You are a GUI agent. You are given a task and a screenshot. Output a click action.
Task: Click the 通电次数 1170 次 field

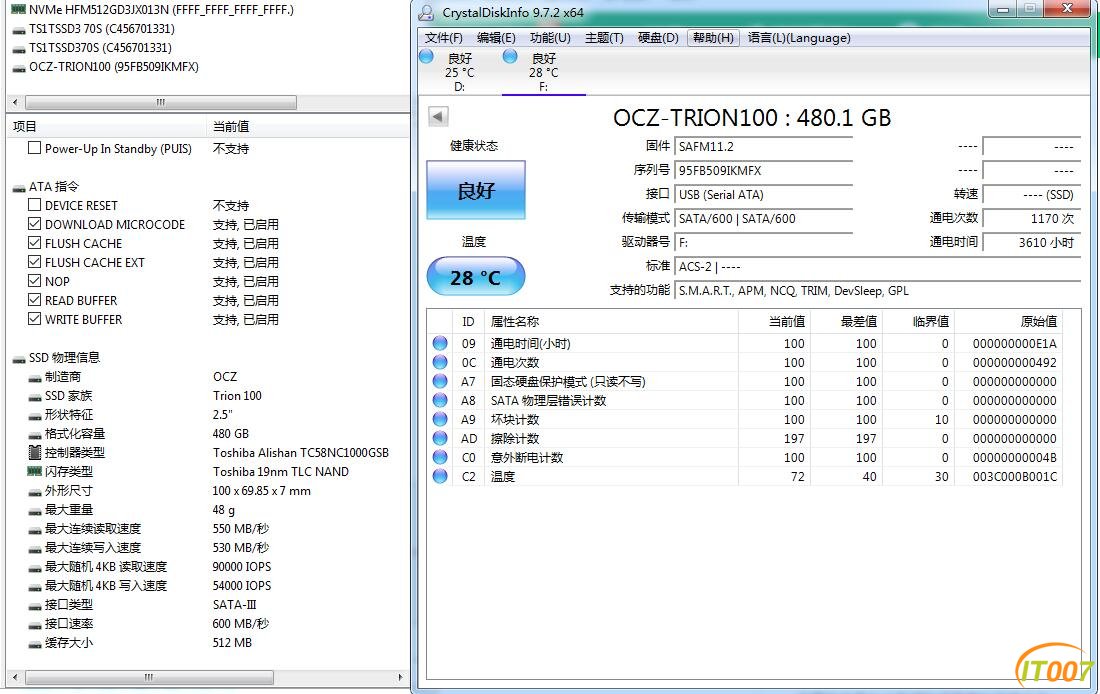[1031, 218]
